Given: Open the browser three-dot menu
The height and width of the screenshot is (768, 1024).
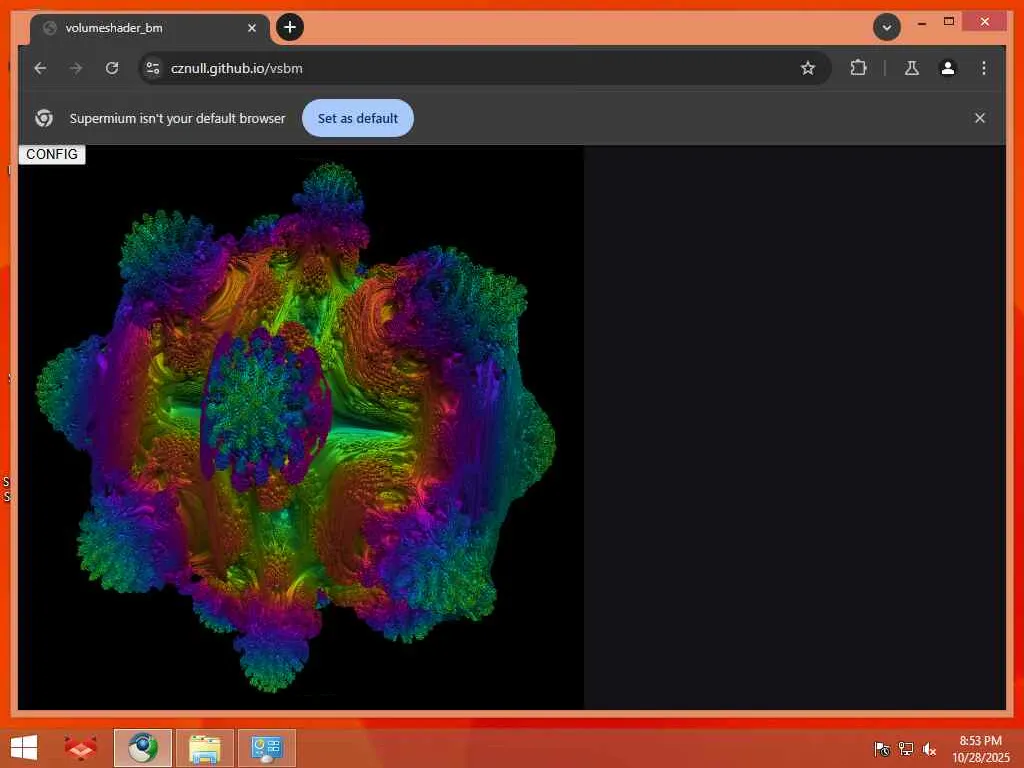Looking at the screenshot, I should coord(984,68).
